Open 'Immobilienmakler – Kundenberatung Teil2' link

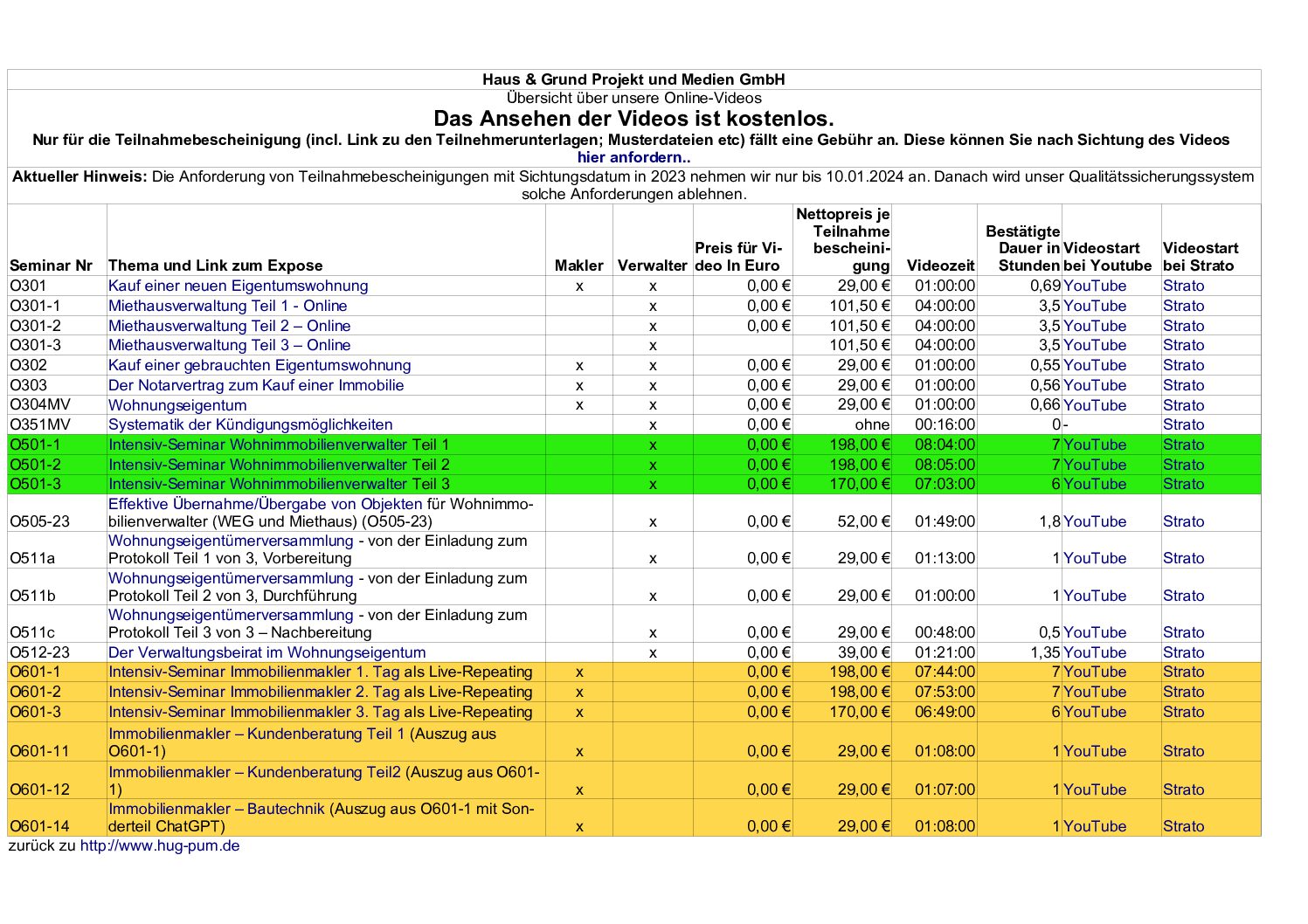point(255,772)
